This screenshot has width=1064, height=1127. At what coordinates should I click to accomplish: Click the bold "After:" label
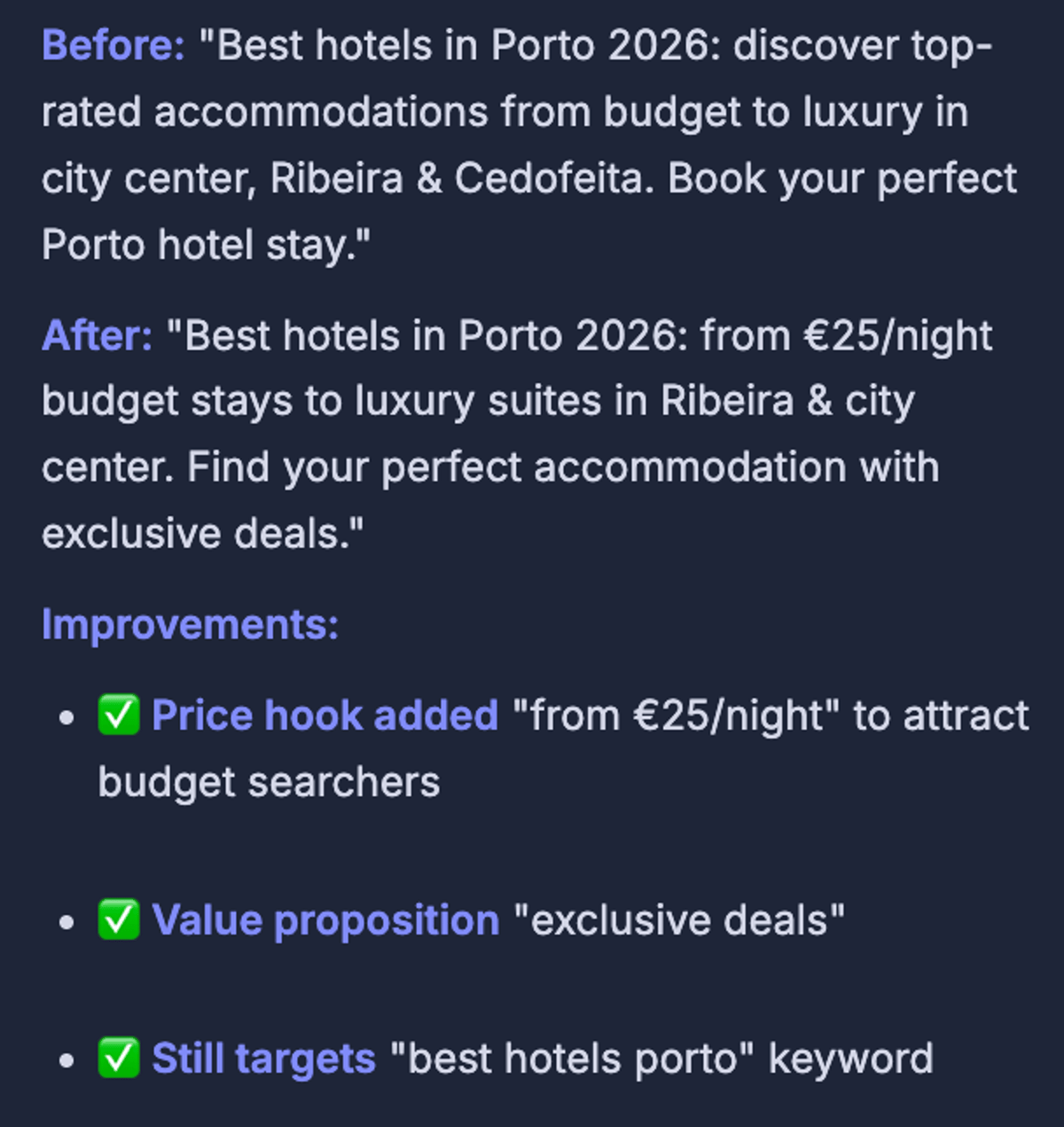point(97,336)
